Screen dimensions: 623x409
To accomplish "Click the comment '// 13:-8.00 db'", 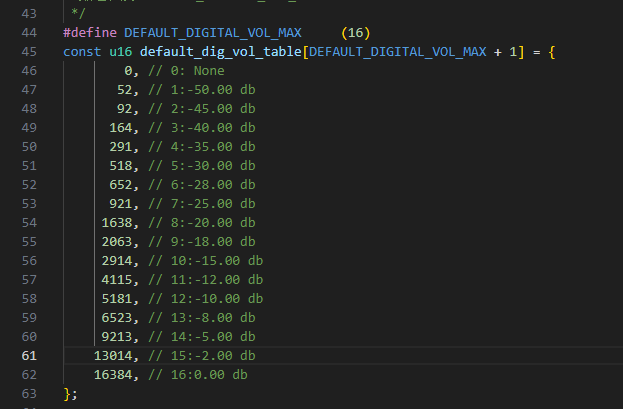I will [x=202, y=318].
